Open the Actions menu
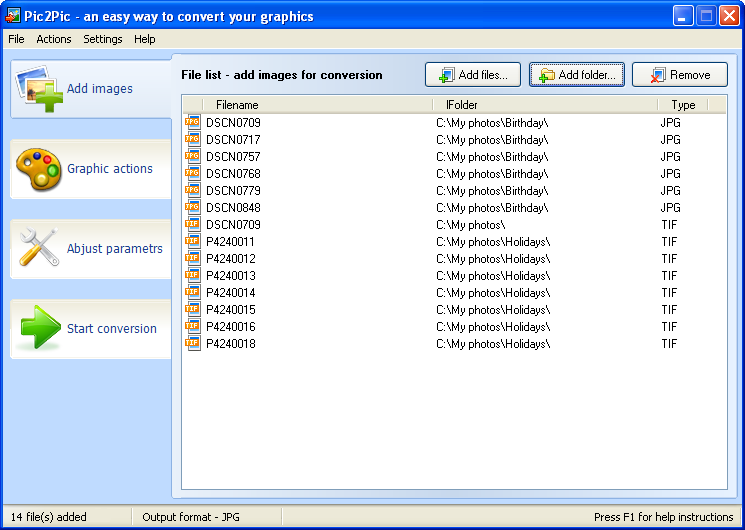 54,39
